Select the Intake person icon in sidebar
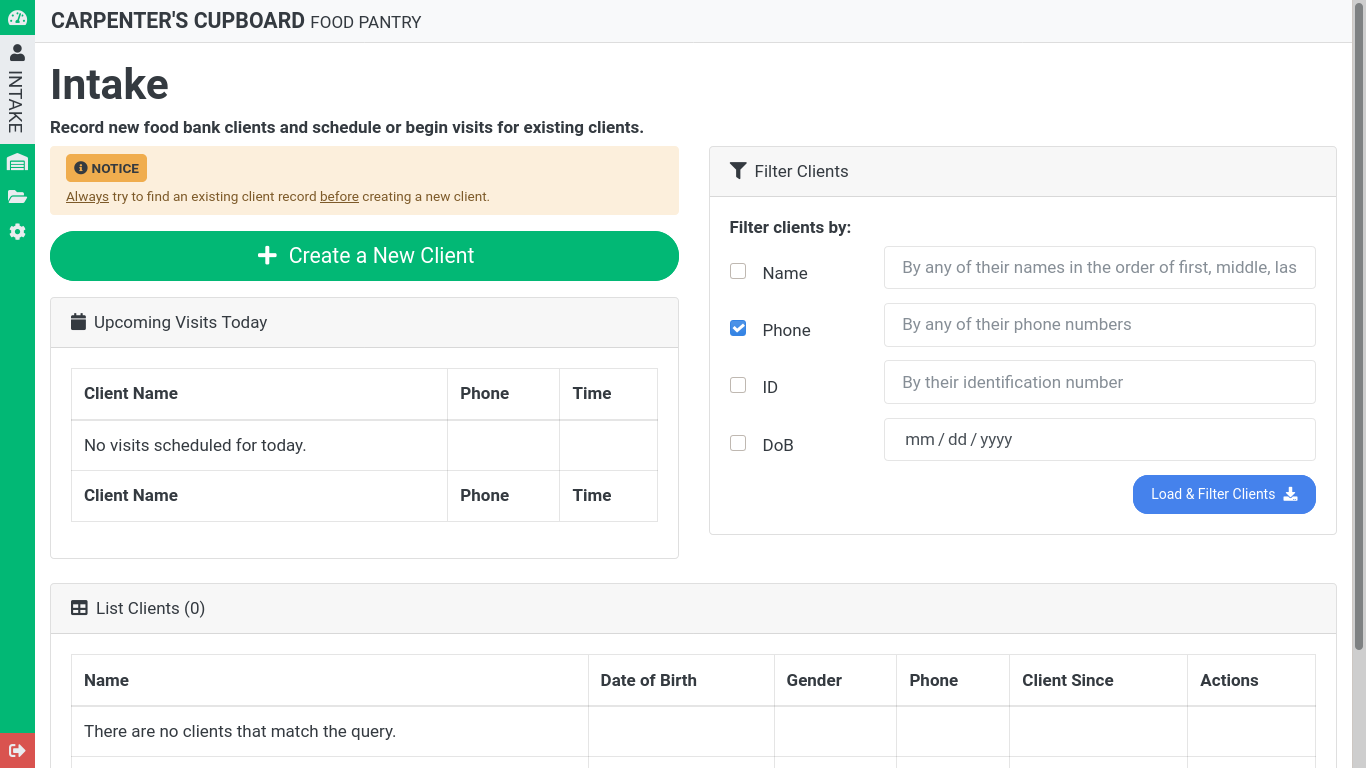The width and height of the screenshot is (1366, 768). pos(17,53)
